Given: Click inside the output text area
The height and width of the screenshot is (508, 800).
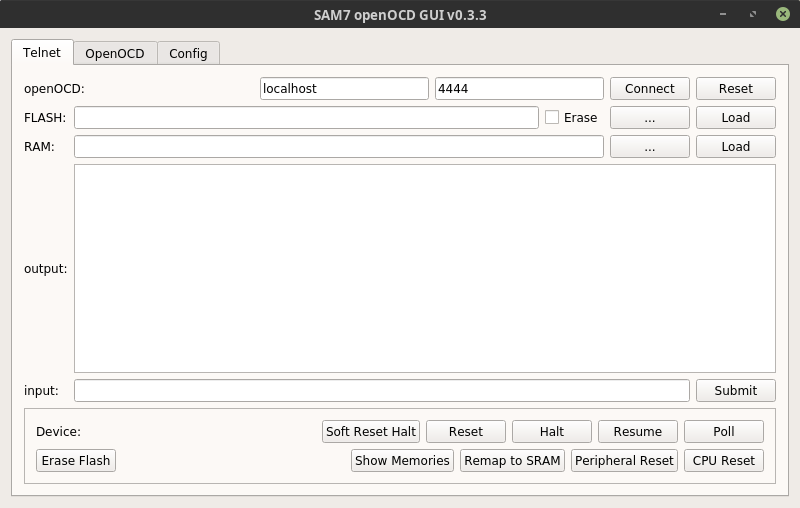Looking at the screenshot, I should [x=424, y=268].
